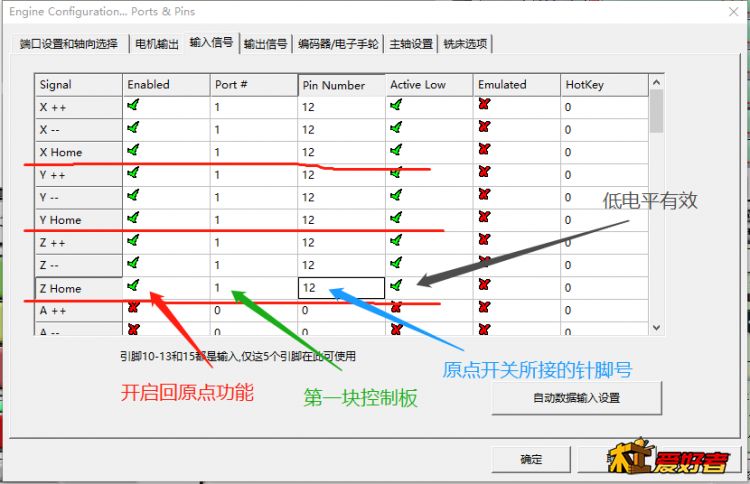
Task: Toggle Emulated red cross for A ++
Action: point(484,307)
